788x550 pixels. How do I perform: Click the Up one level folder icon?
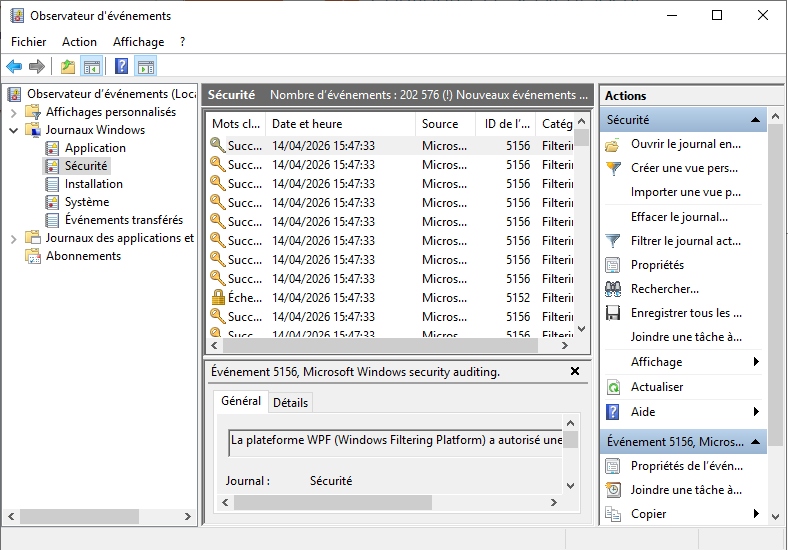(68, 66)
